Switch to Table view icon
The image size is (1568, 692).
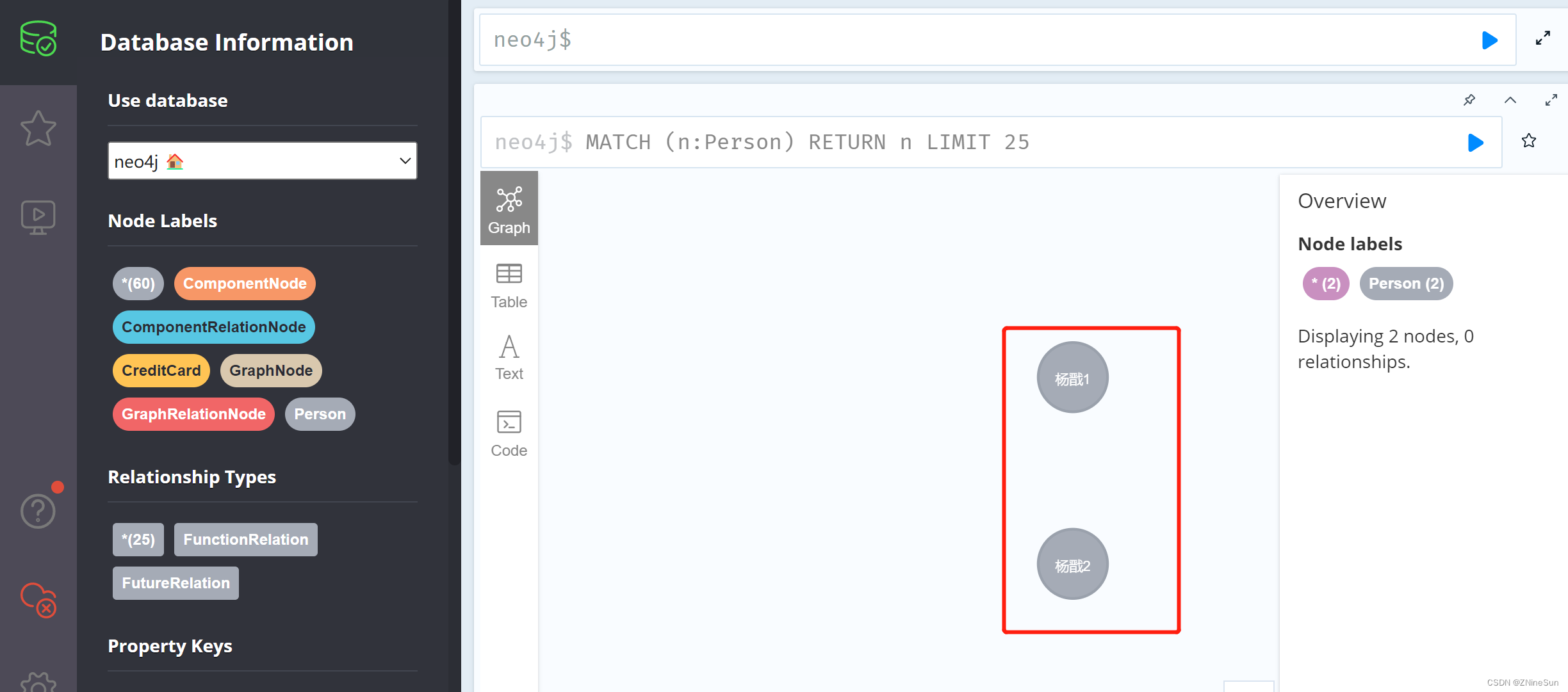(x=510, y=285)
